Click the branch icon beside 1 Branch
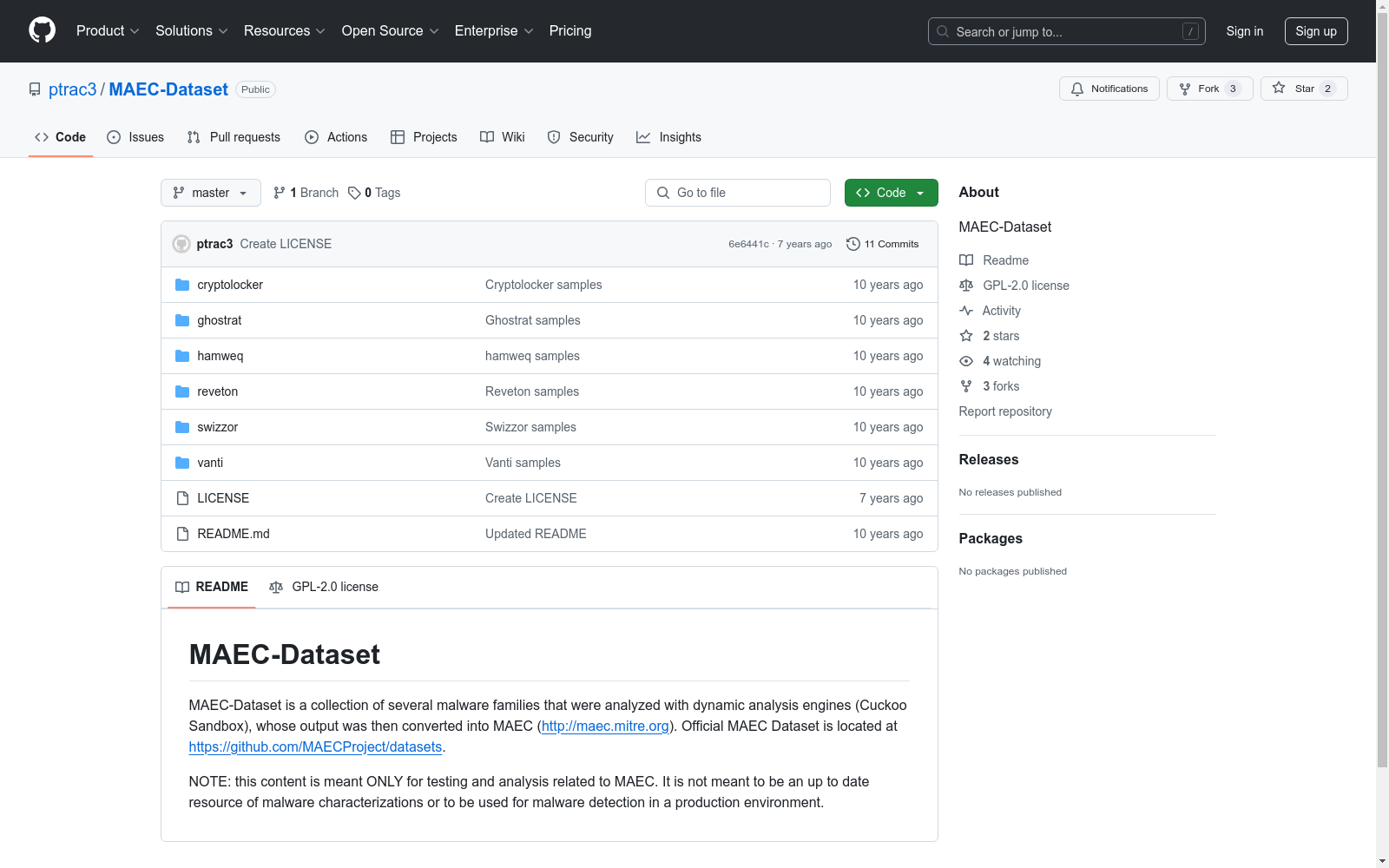Image resolution: width=1389 pixels, height=868 pixels. pyautogui.click(x=280, y=193)
